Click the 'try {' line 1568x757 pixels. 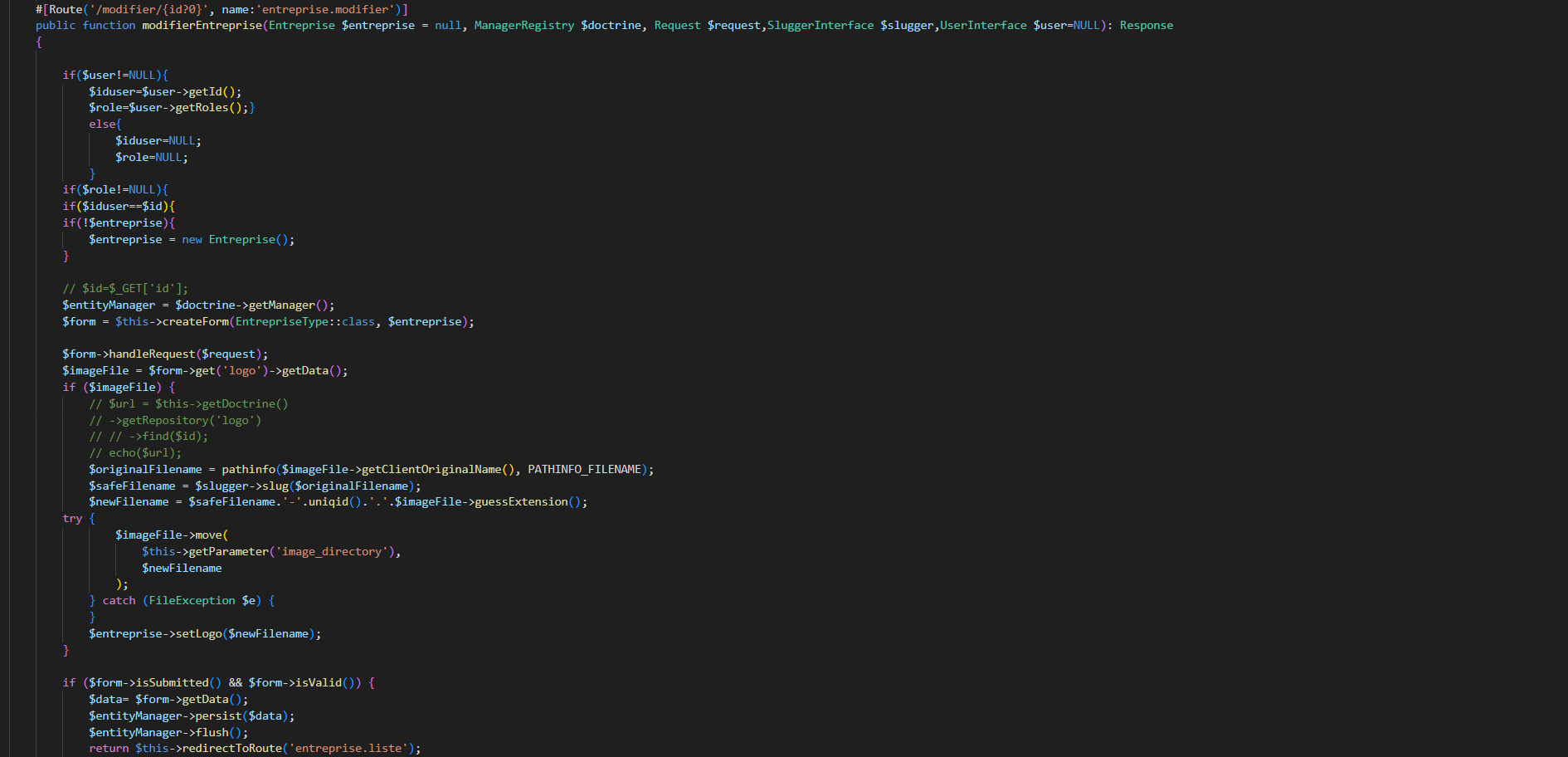pos(79,519)
